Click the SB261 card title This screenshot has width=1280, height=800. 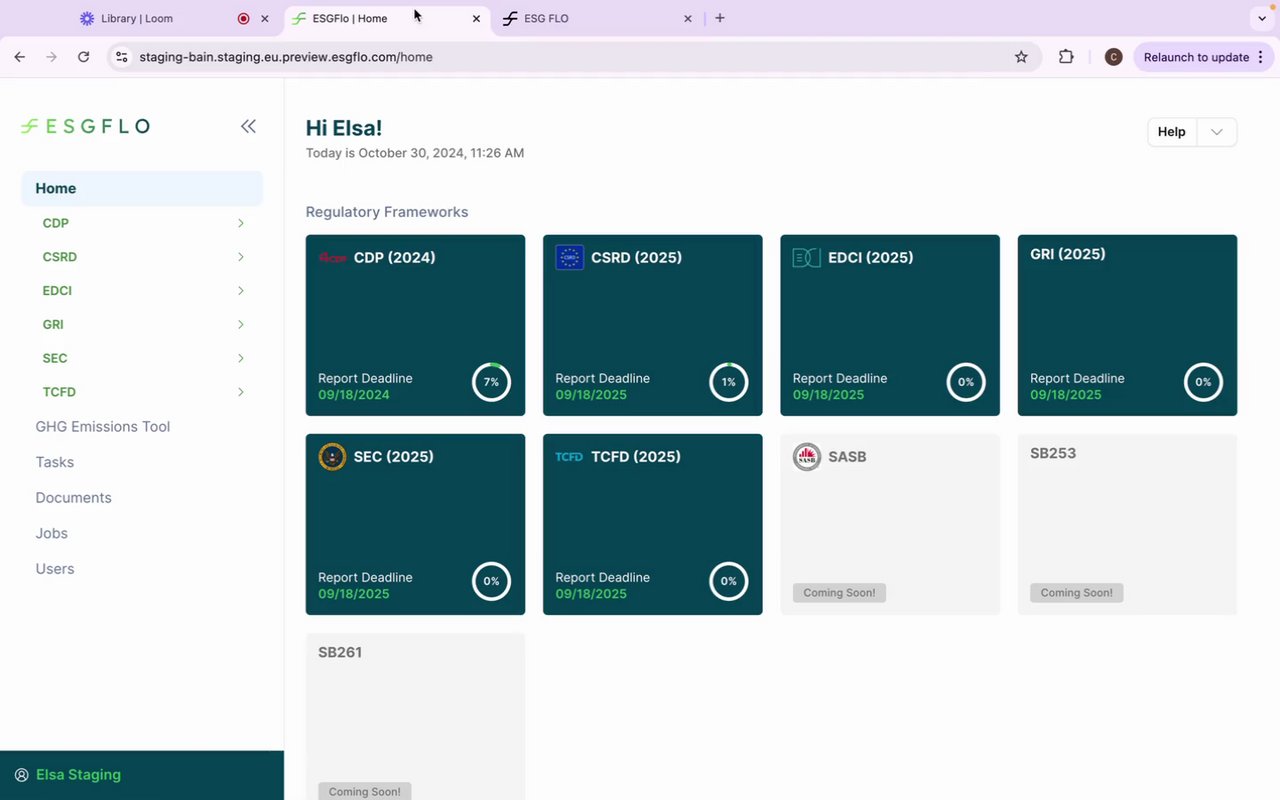coord(340,652)
